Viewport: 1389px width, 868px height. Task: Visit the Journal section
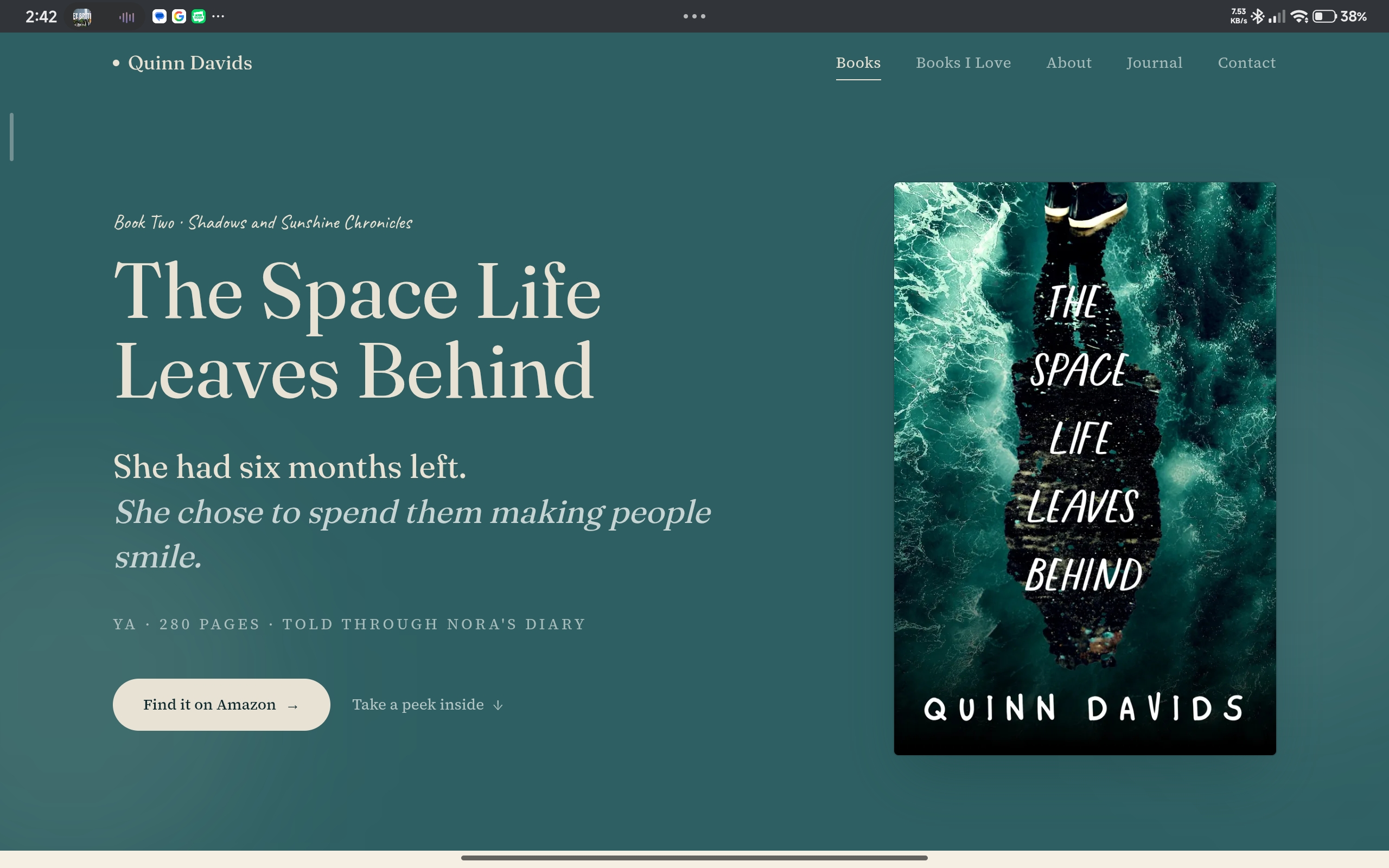(x=1154, y=62)
